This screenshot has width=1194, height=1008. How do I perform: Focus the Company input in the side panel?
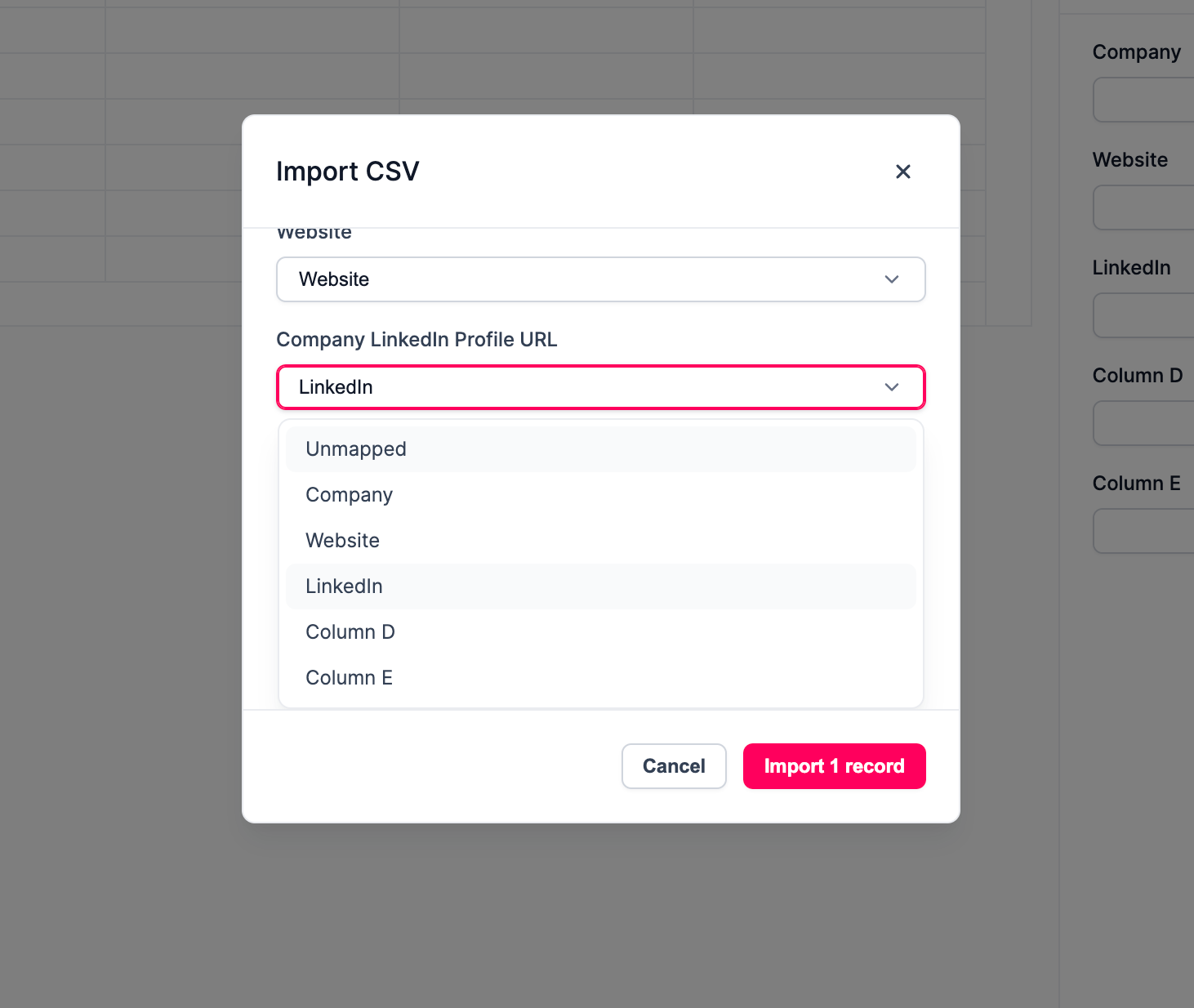click(x=1143, y=100)
